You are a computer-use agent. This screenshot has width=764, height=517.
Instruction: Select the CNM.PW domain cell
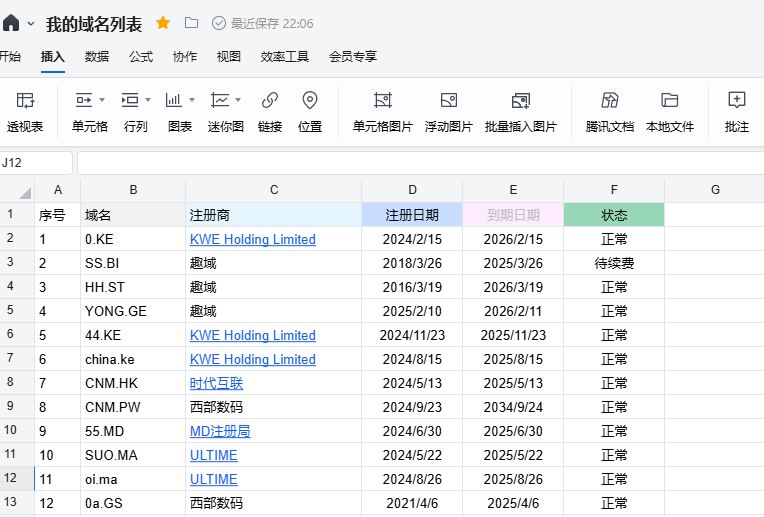[133, 407]
